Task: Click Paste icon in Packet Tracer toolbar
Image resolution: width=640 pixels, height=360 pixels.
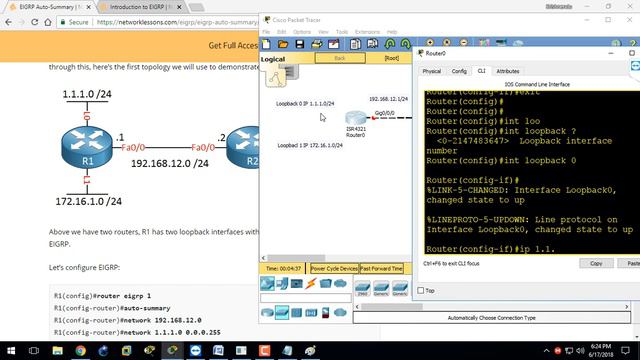Action: pyautogui.click(x=372, y=44)
